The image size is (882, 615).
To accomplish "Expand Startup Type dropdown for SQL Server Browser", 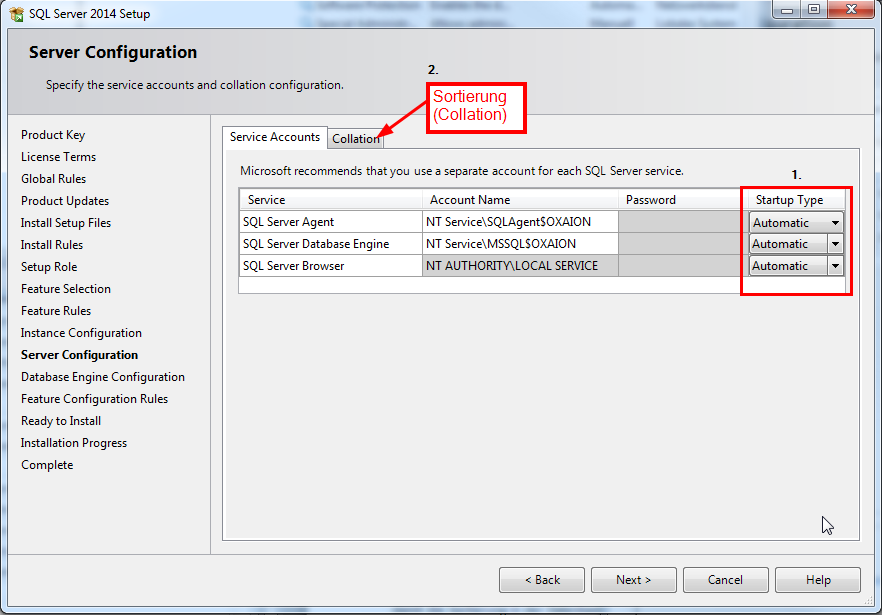I will pyautogui.click(x=834, y=266).
